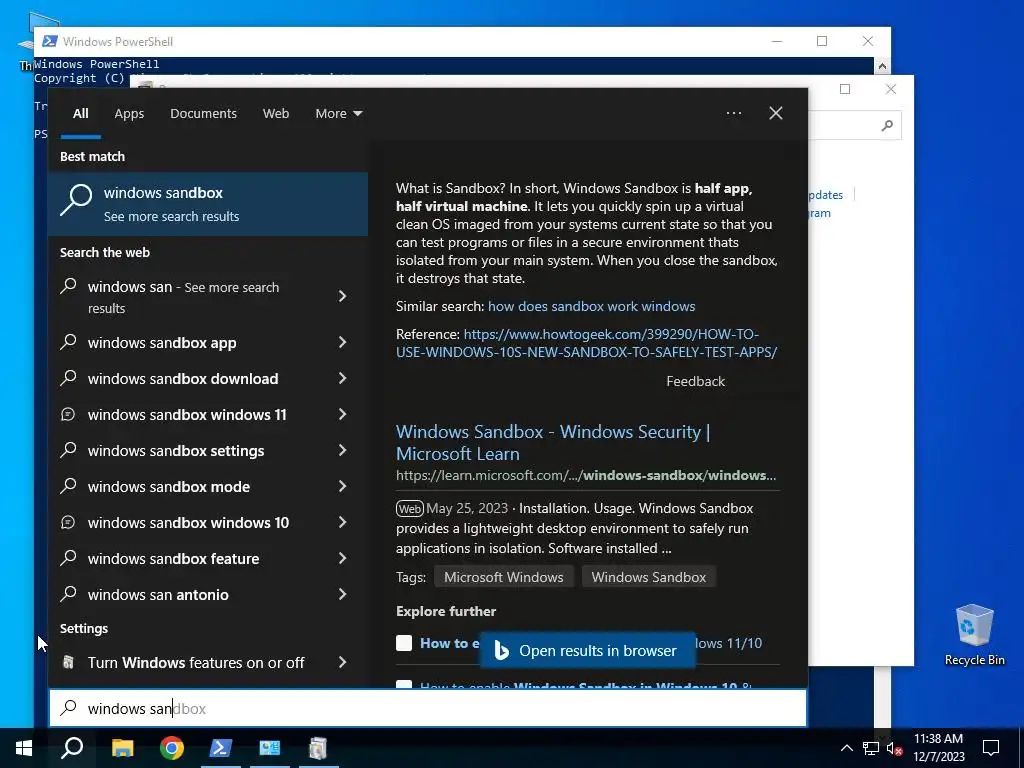Expand windows sandbox feature arrow

click(x=342, y=558)
